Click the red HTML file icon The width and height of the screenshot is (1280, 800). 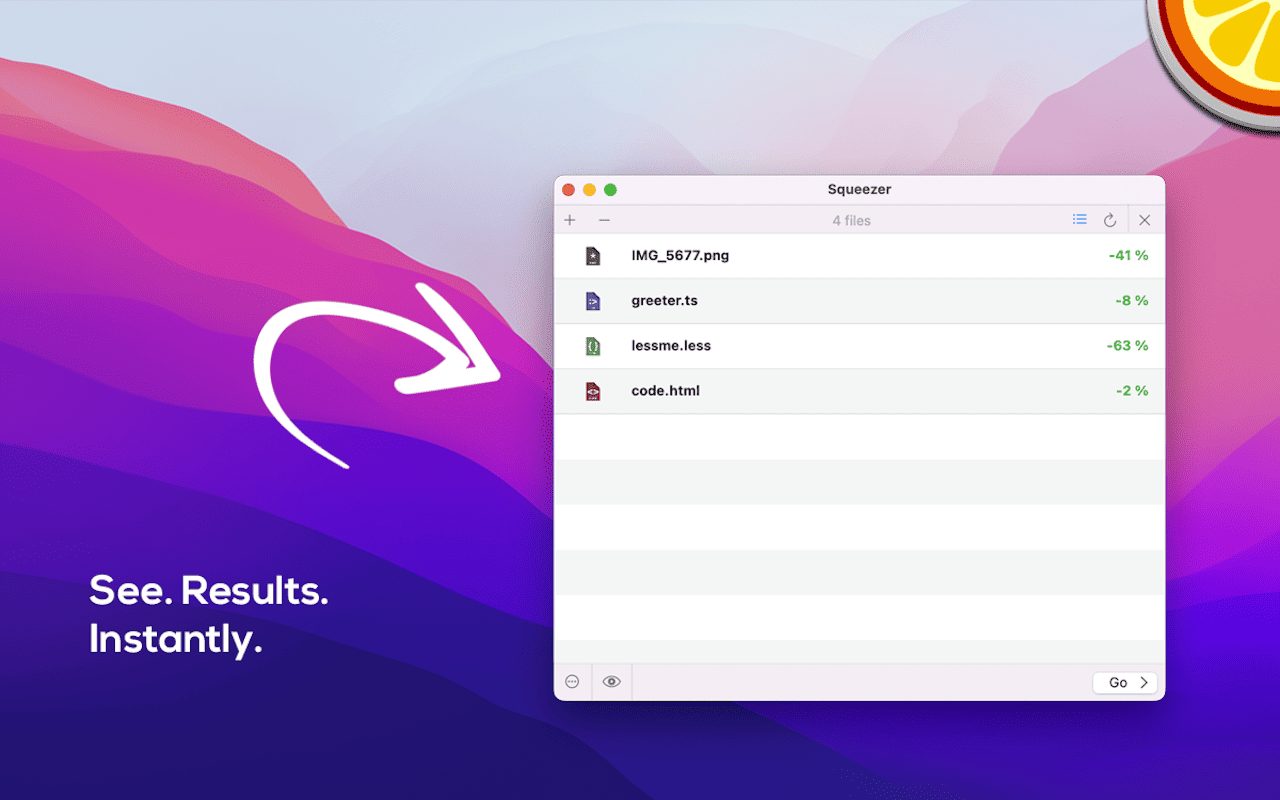click(593, 391)
